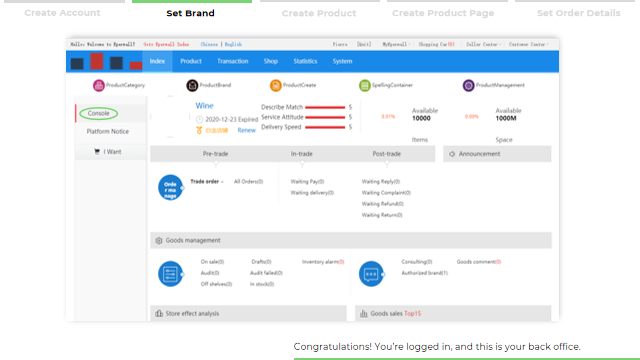Image resolution: width=640 pixels, height=360 pixels.
Task: Open Audit failed(0) goods
Action: pyautogui.click(x=266, y=273)
